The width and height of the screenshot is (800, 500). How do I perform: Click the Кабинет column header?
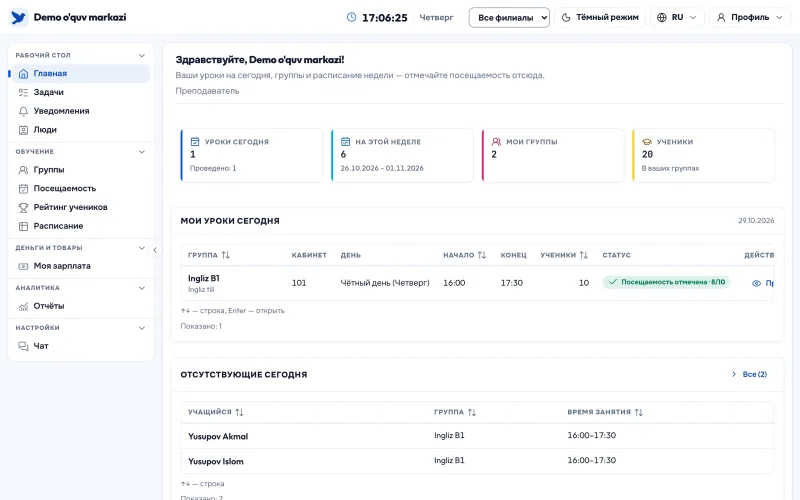point(309,255)
